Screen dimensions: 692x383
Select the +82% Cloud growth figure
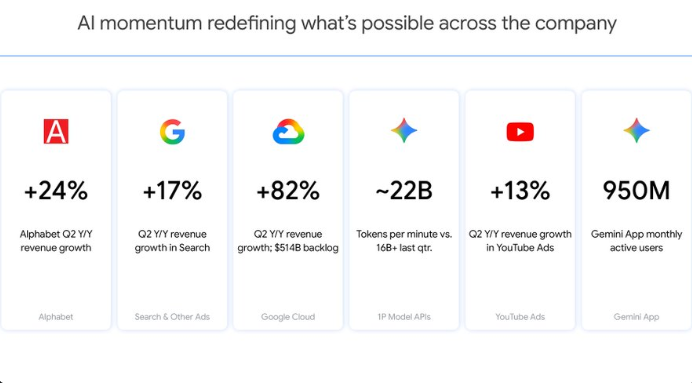[x=288, y=191]
